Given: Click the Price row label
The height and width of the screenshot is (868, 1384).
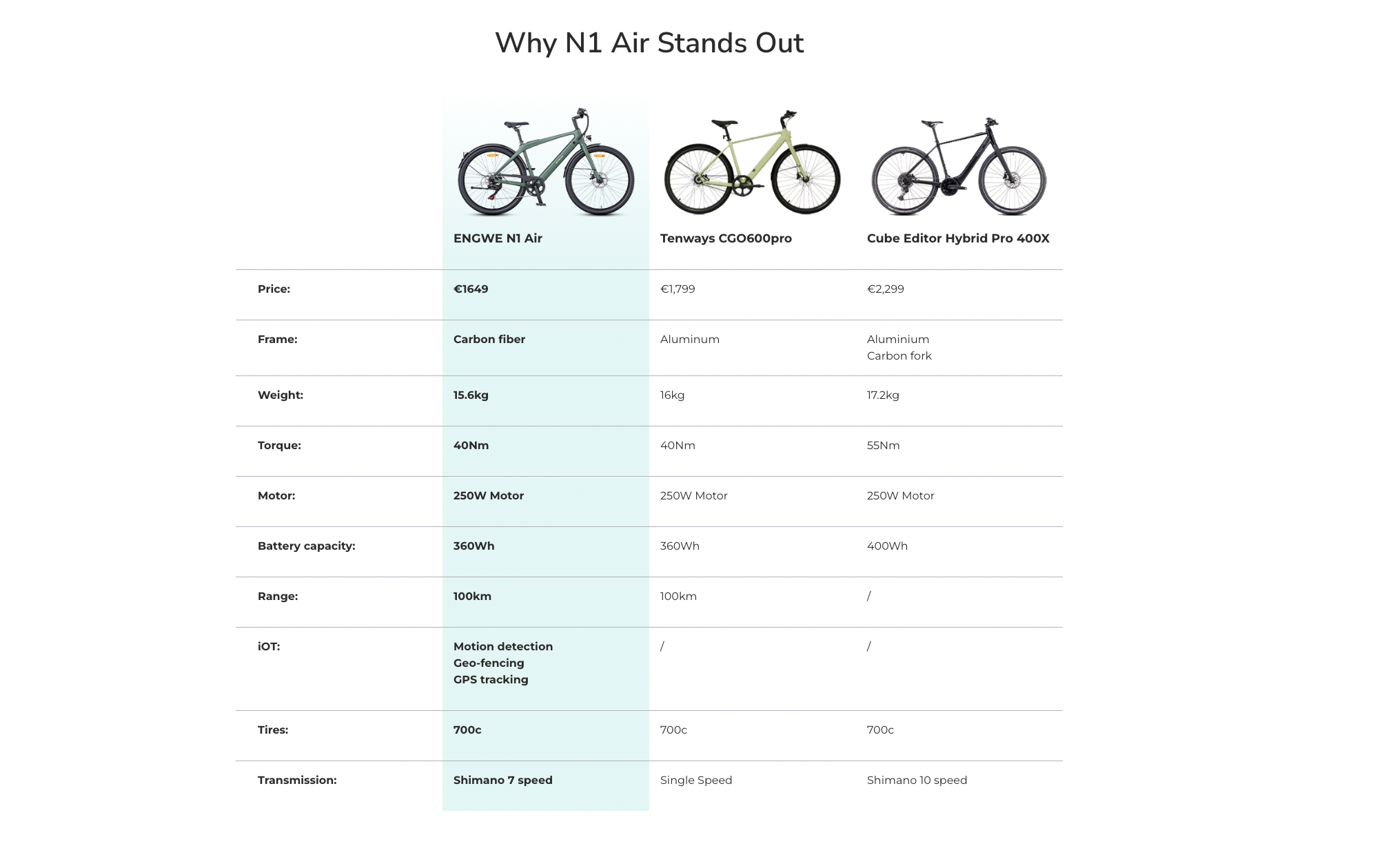Looking at the screenshot, I should click(274, 289).
